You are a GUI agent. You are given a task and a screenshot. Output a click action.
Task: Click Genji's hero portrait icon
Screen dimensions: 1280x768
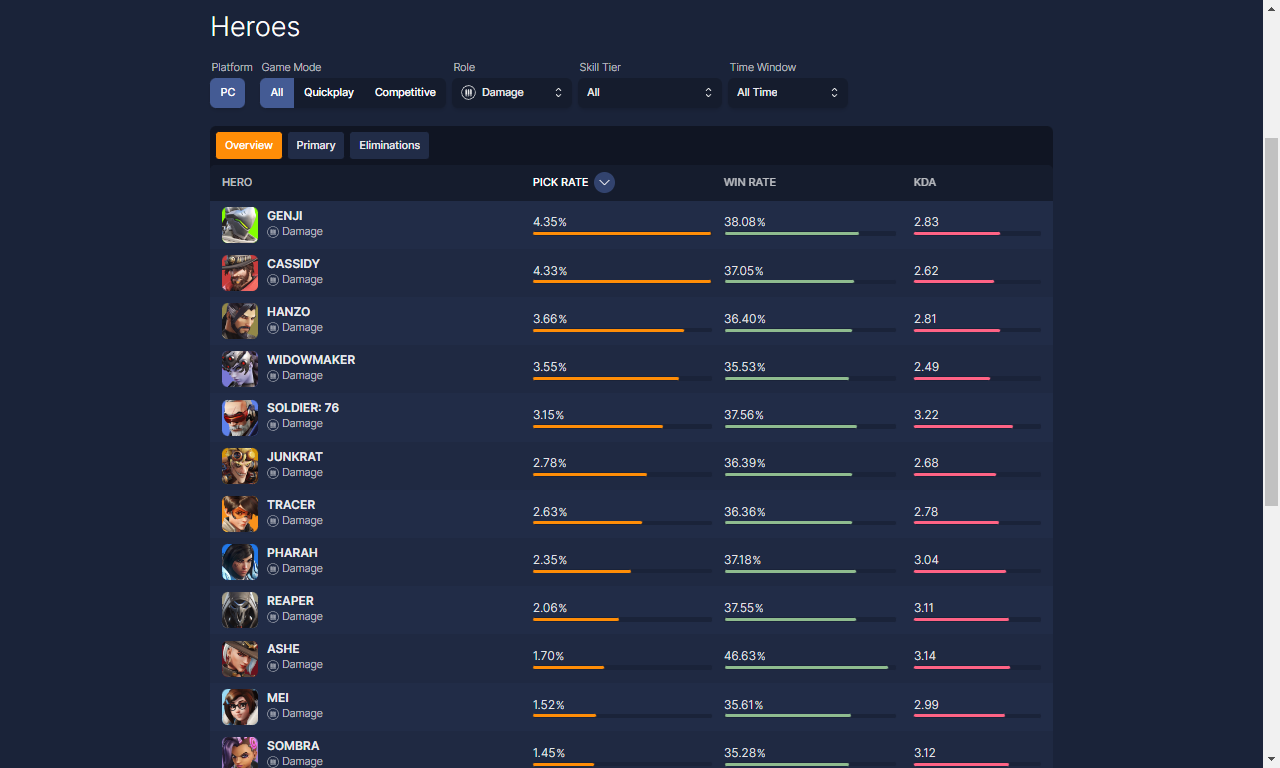click(x=240, y=225)
